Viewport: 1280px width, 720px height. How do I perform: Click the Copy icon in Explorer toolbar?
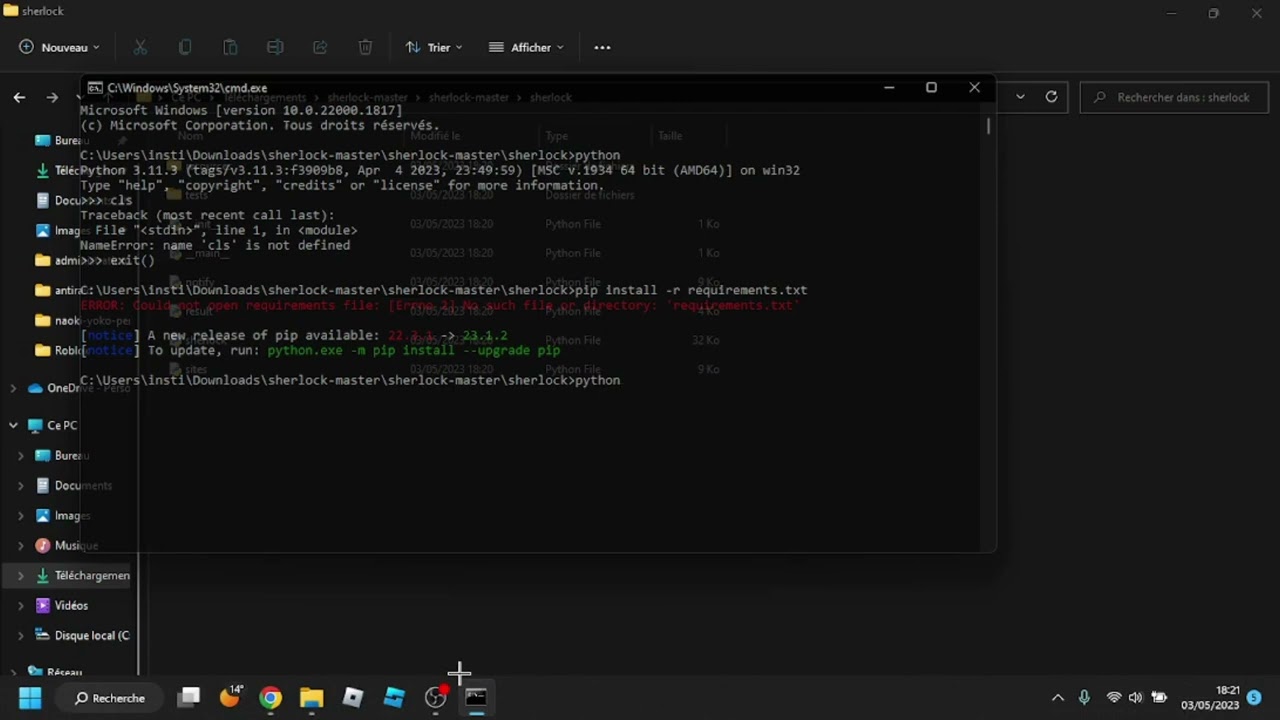185,47
